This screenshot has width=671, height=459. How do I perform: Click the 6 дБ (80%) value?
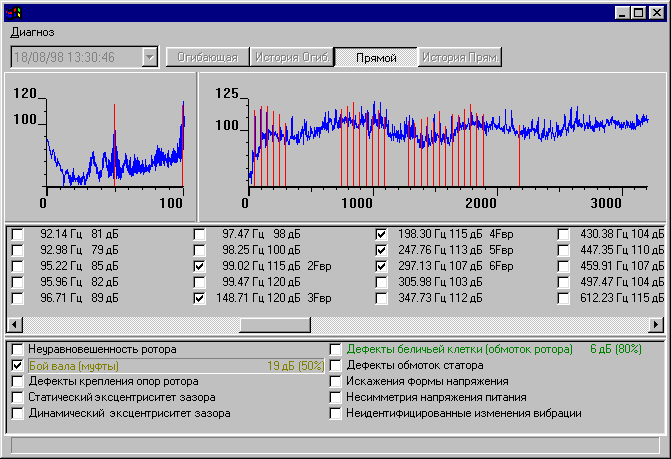click(x=616, y=349)
